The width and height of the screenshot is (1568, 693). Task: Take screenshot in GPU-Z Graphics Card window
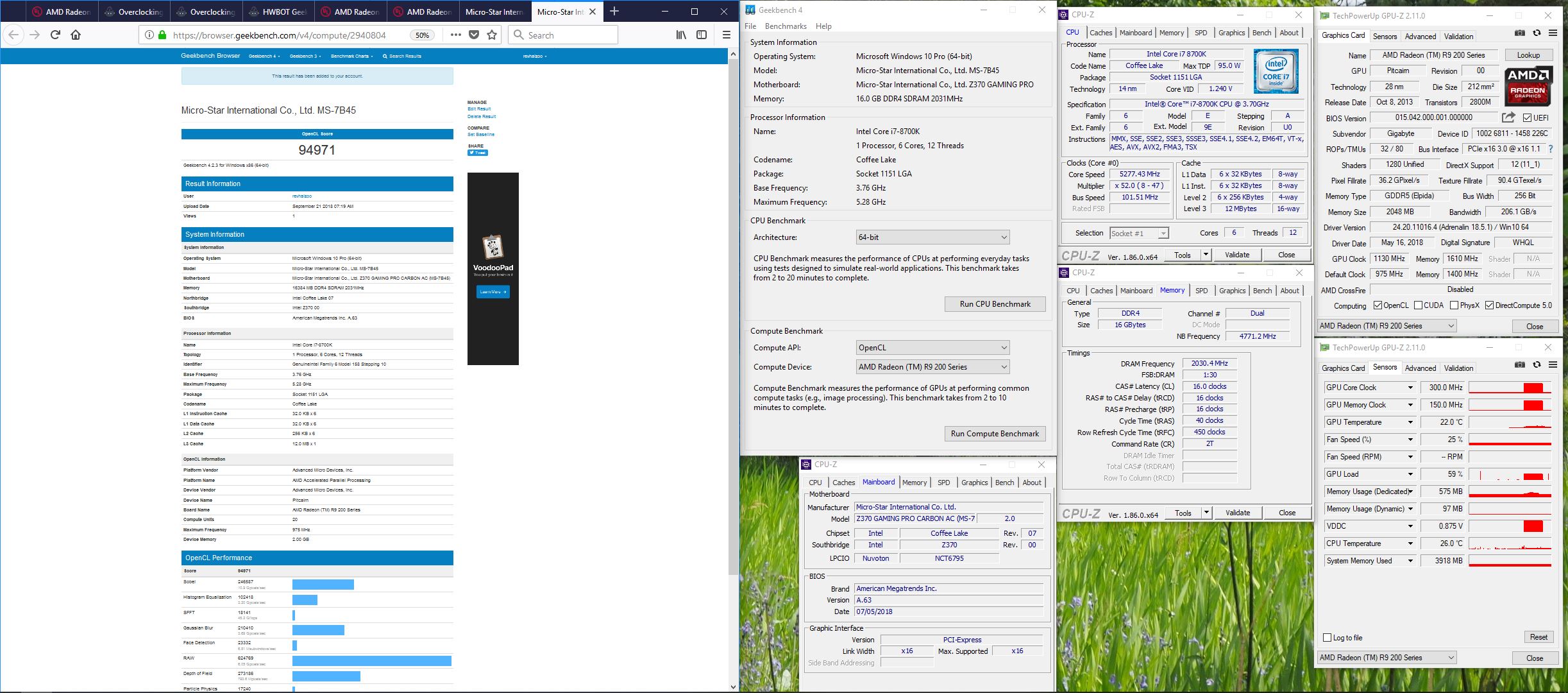[1520, 33]
